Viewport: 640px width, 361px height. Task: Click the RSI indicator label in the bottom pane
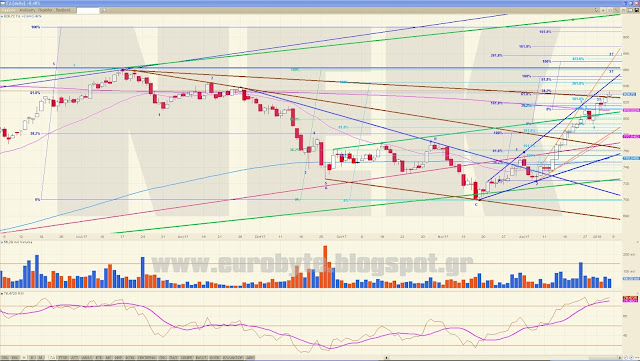coord(13,293)
